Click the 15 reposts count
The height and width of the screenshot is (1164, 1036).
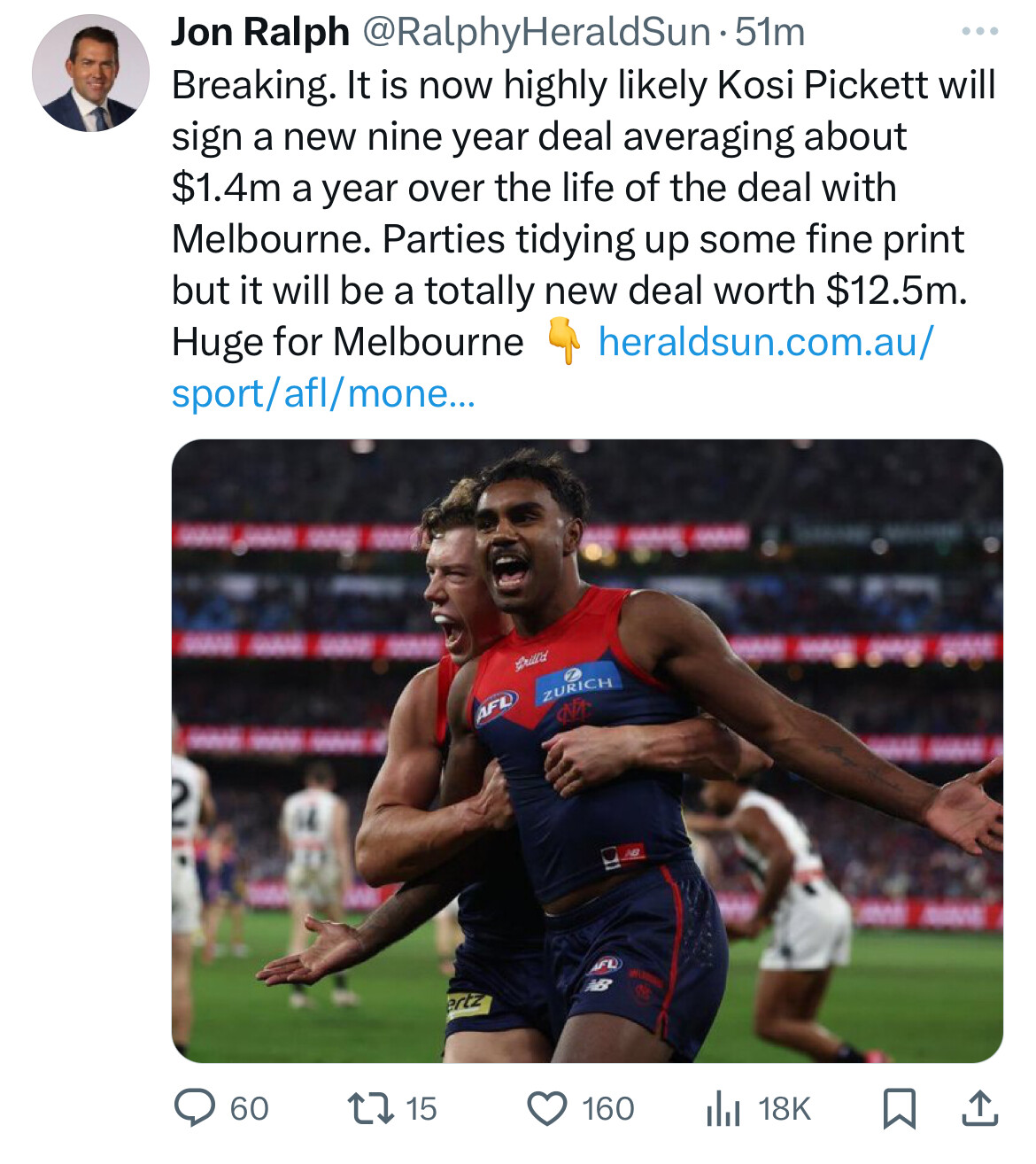click(x=421, y=1108)
